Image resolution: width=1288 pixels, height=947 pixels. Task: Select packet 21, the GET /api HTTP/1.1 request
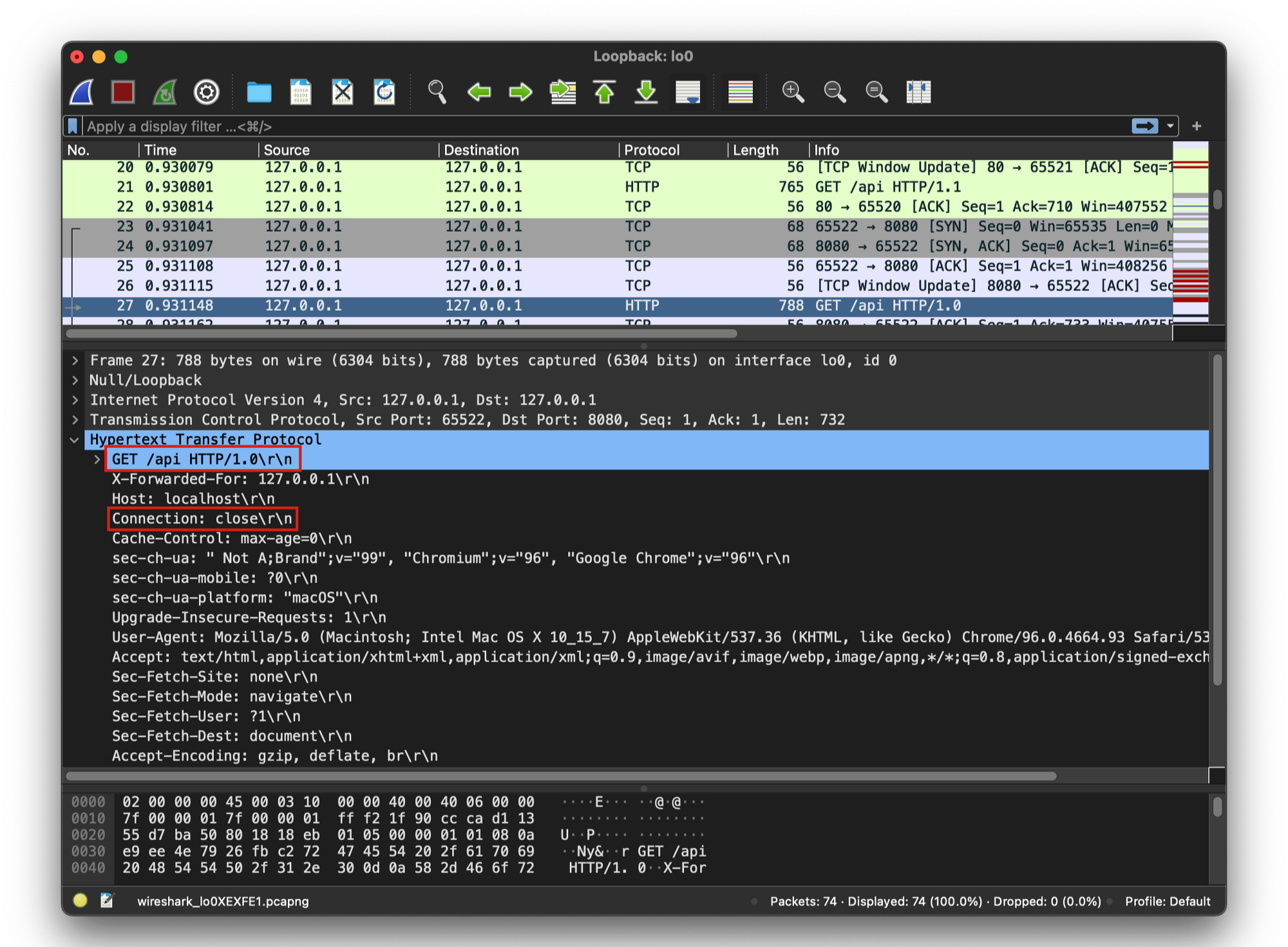coord(451,187)
